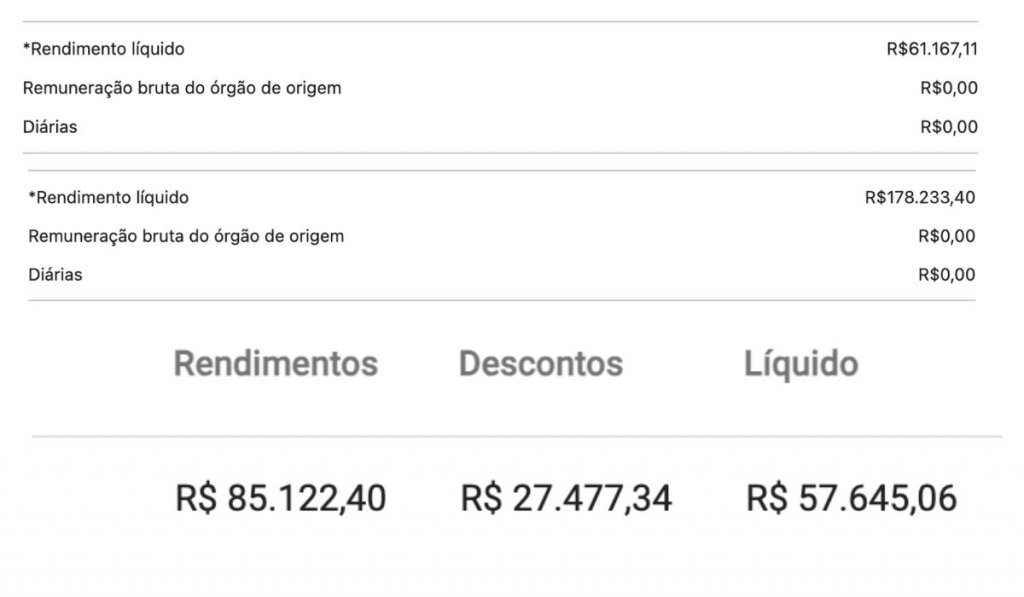Select the R$178.233,40 net income value
1024x597 pixels.
click(x=920, y=198)
